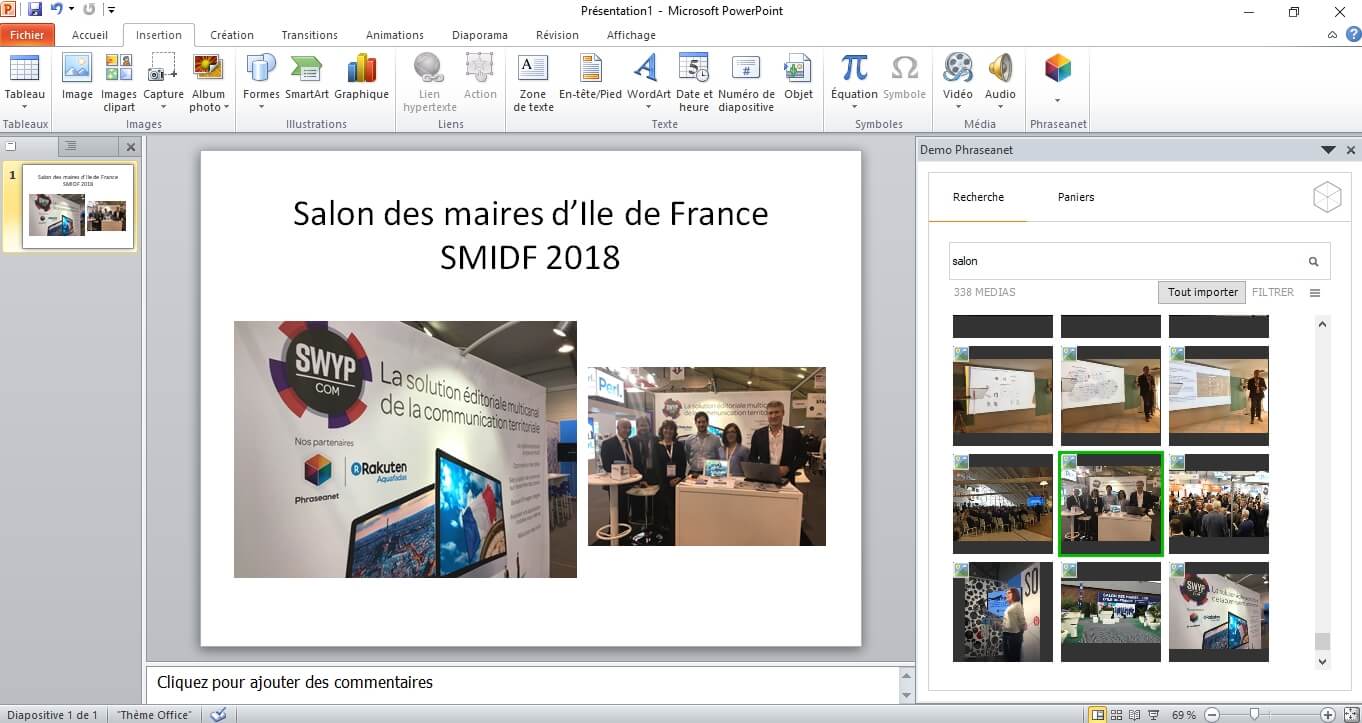Screen dimensions: 1362x723
Task: Click the Phraseanet ribbon cube icon
Action: tap(1057, 69)
